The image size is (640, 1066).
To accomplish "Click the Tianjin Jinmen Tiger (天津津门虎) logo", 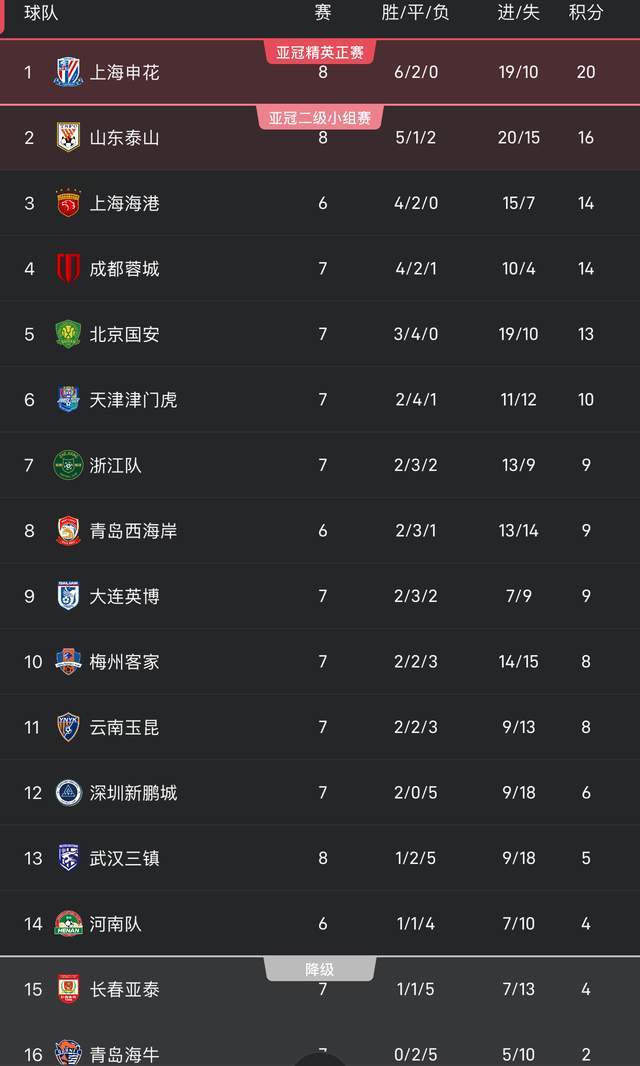I will pos(68,399).
